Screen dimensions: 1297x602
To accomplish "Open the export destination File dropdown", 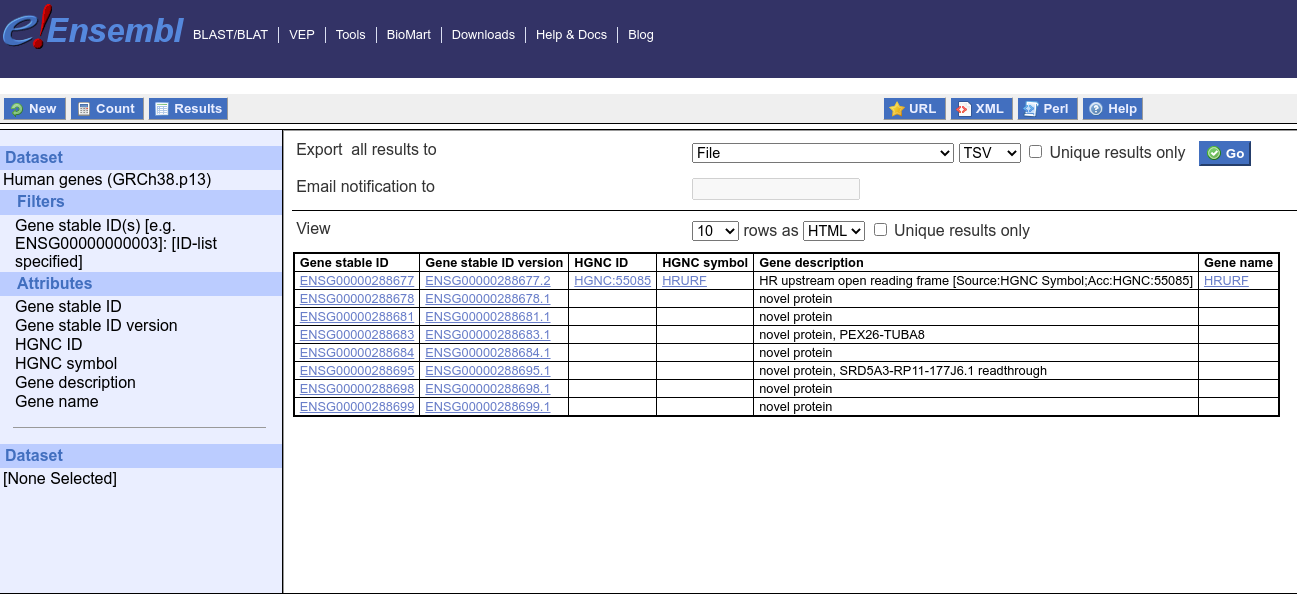I will 823,153.
